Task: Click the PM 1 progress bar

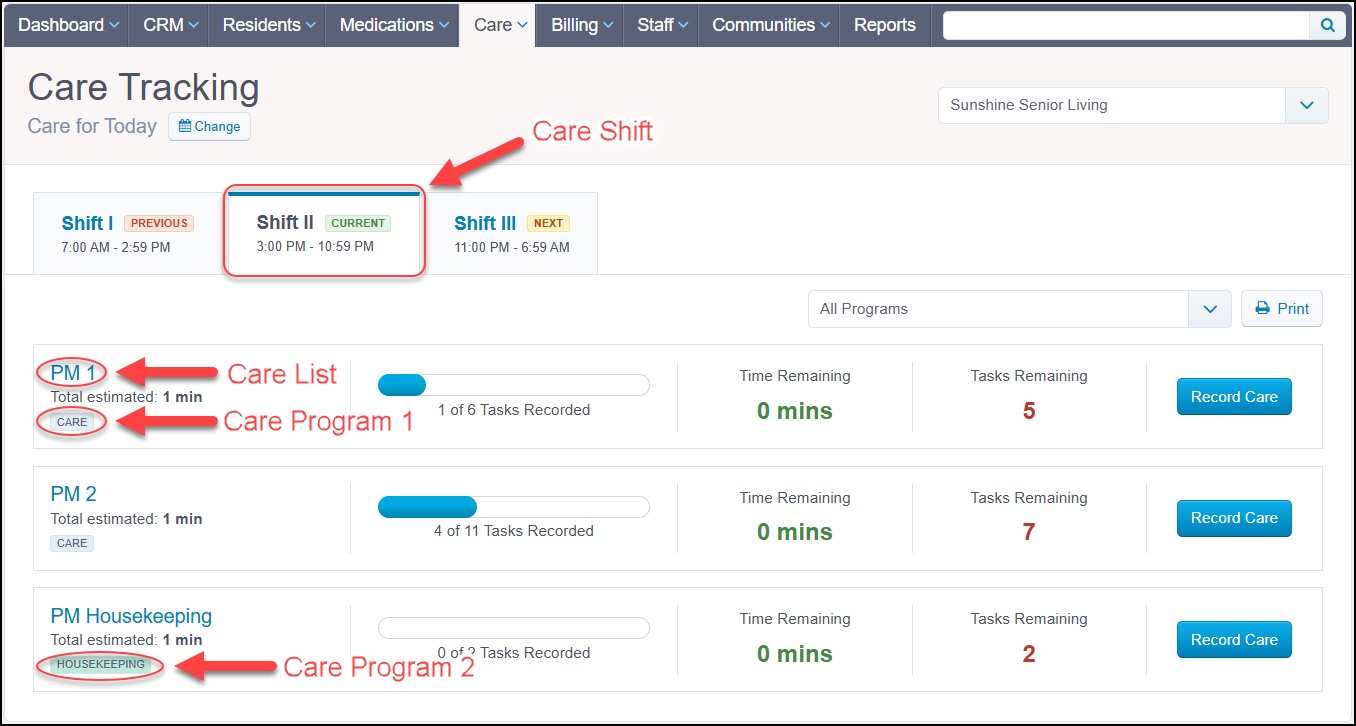Action: point(513,385)
